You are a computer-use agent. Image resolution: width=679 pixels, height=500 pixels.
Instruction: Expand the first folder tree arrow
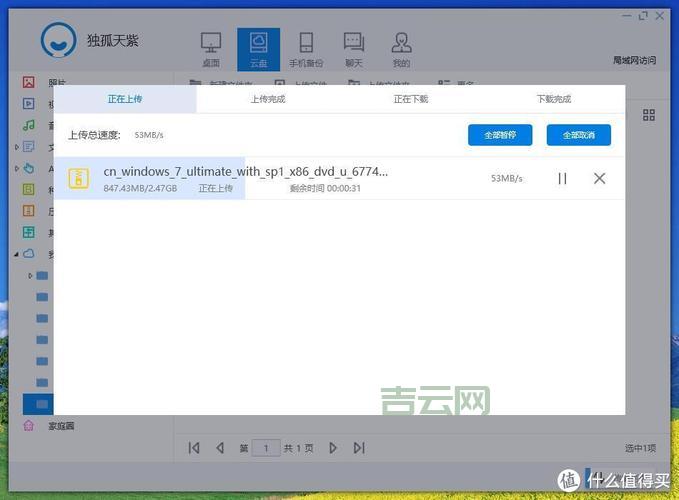click(x=30, y=275)
